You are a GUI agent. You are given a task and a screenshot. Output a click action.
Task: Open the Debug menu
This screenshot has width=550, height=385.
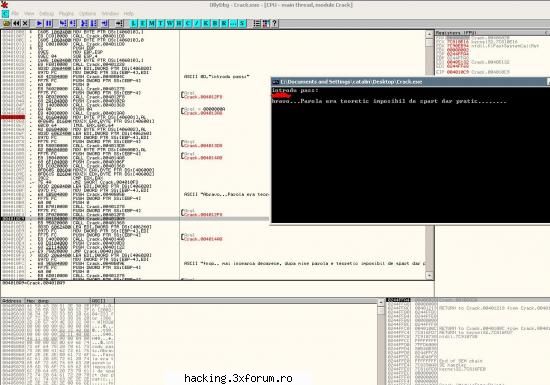[x=46, y=13]
